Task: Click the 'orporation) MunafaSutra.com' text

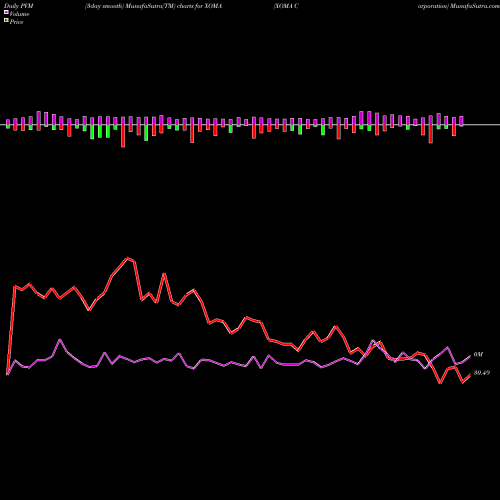Action: (459, 6)
